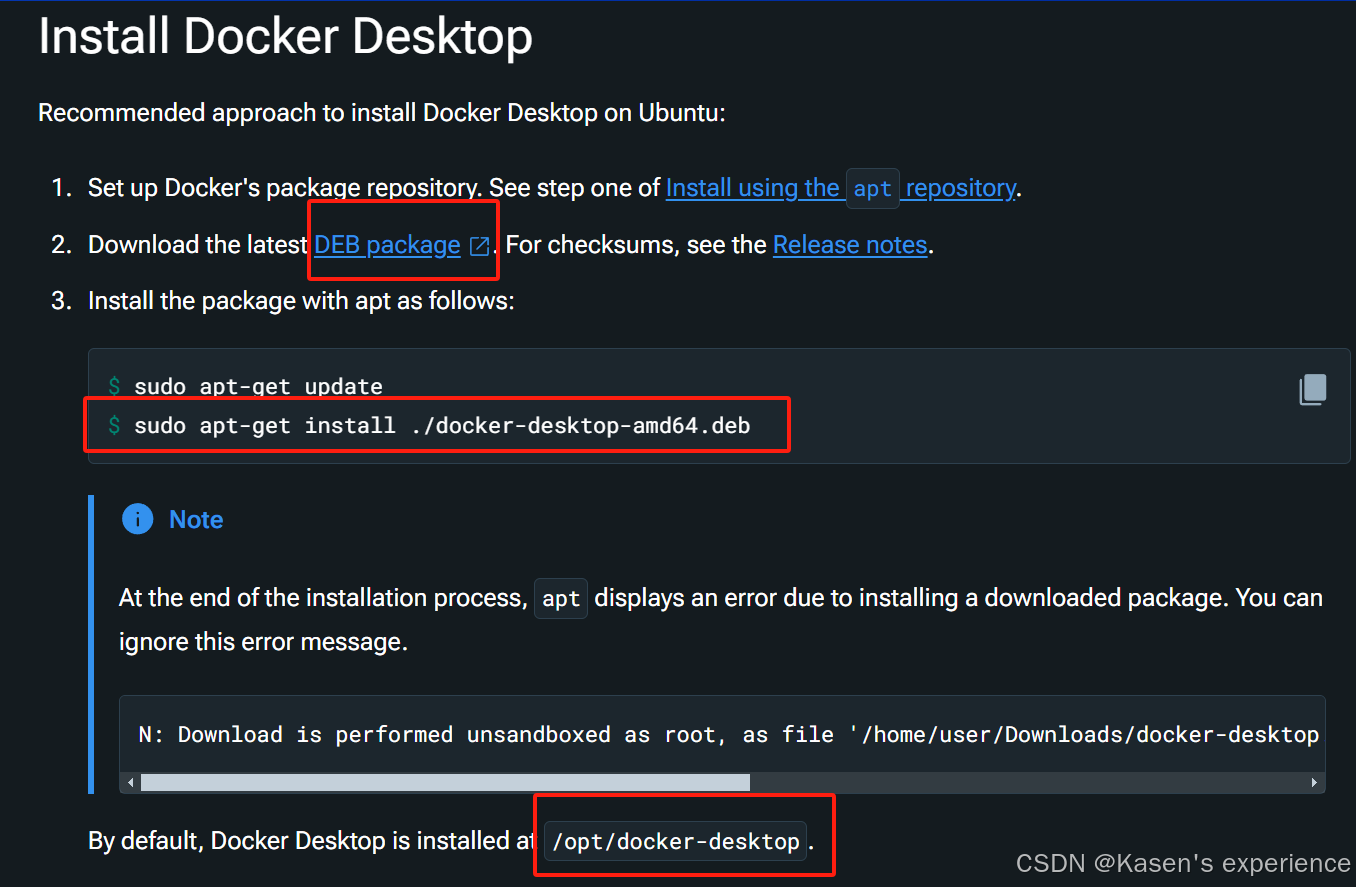1356x887 pixels.
Task: Click the inline 'apt' code in the Note paragraph
Action: [561, 598]
